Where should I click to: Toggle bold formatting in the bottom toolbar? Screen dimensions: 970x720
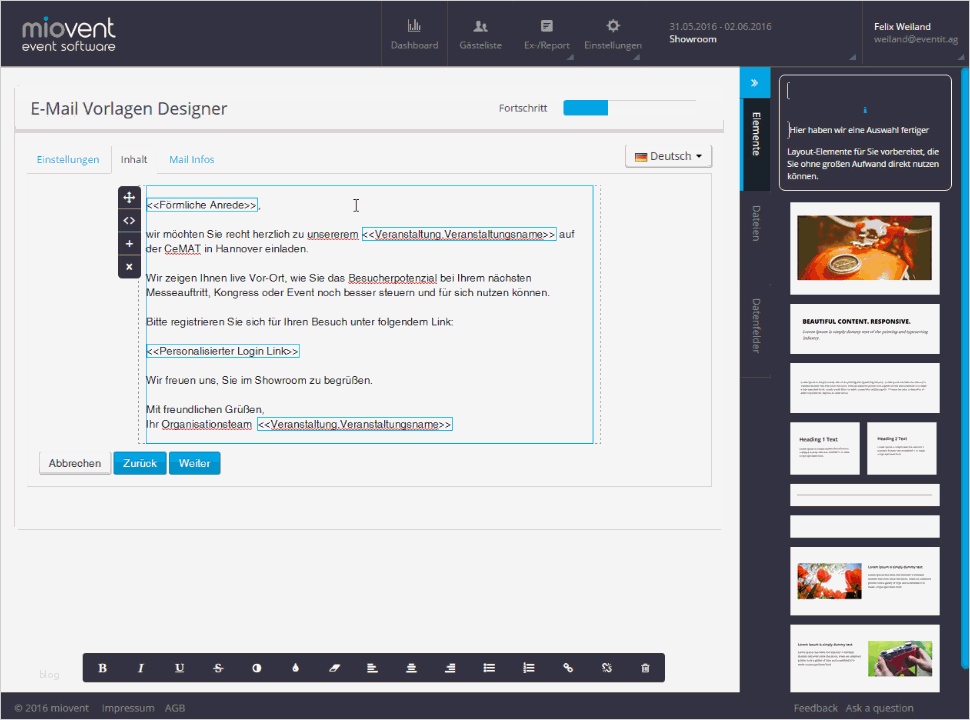point(102,668)
